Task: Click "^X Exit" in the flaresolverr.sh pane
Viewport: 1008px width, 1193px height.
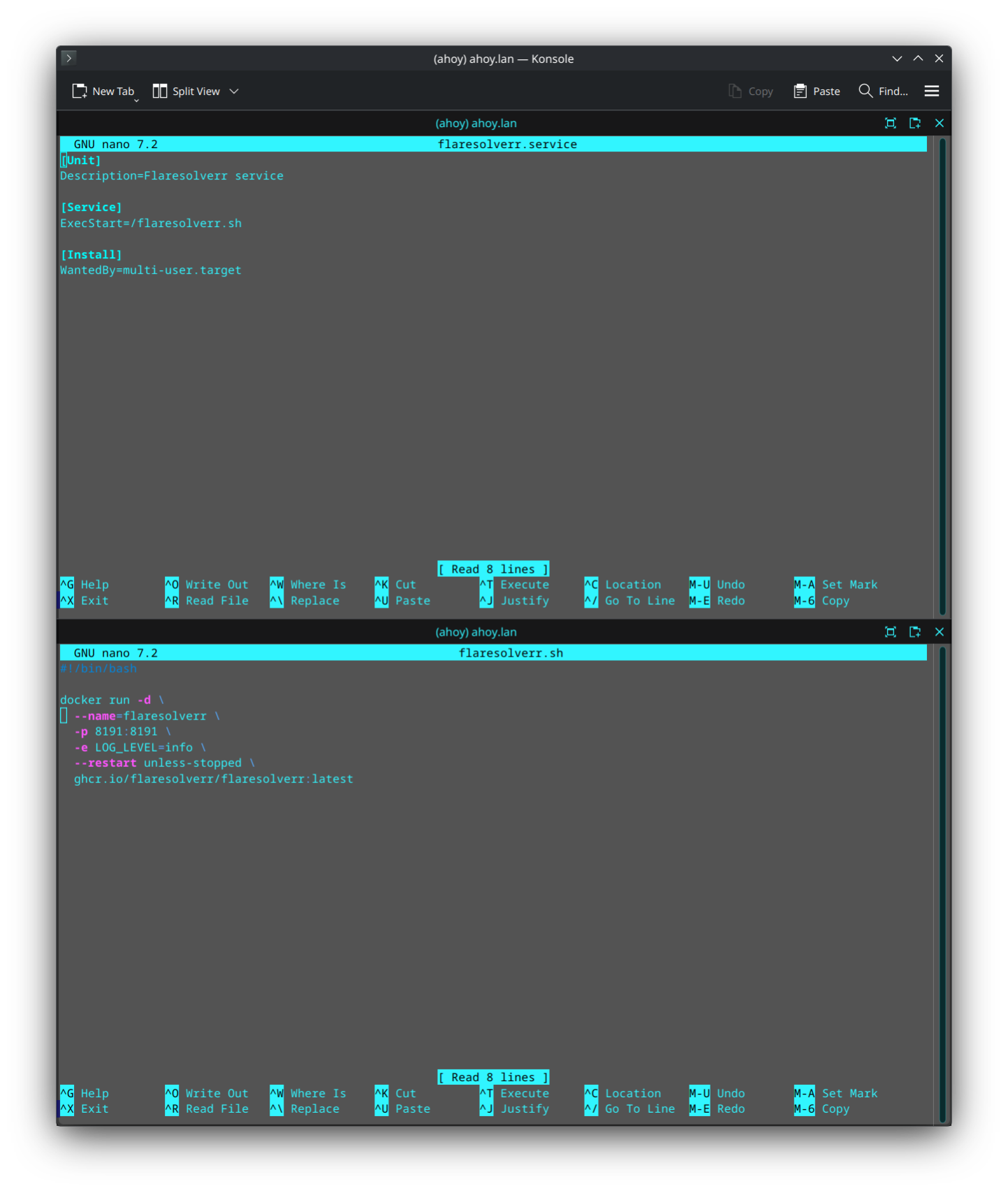Action: coord(85,1109)
